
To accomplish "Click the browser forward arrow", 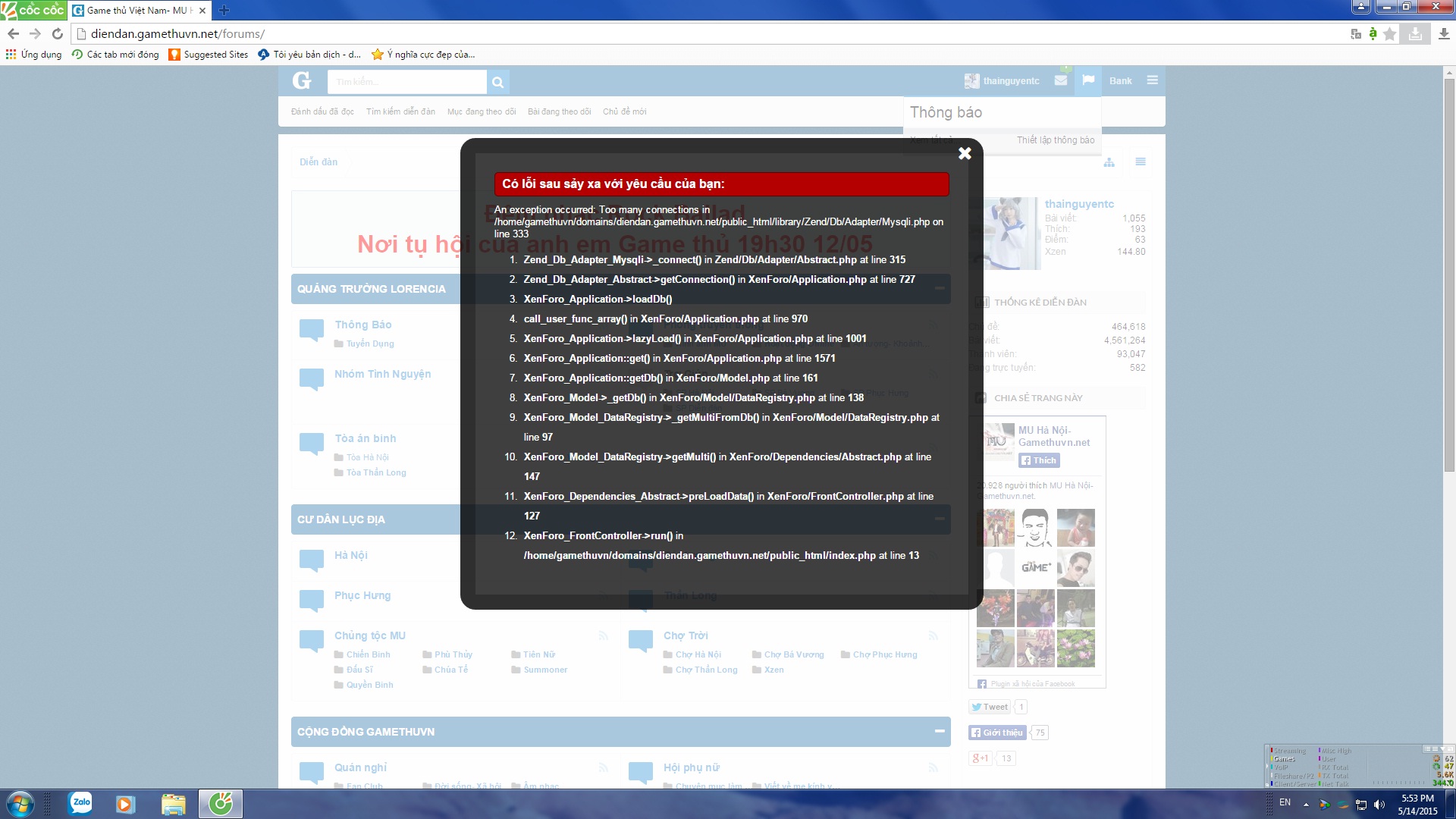I will coord(35,33).
